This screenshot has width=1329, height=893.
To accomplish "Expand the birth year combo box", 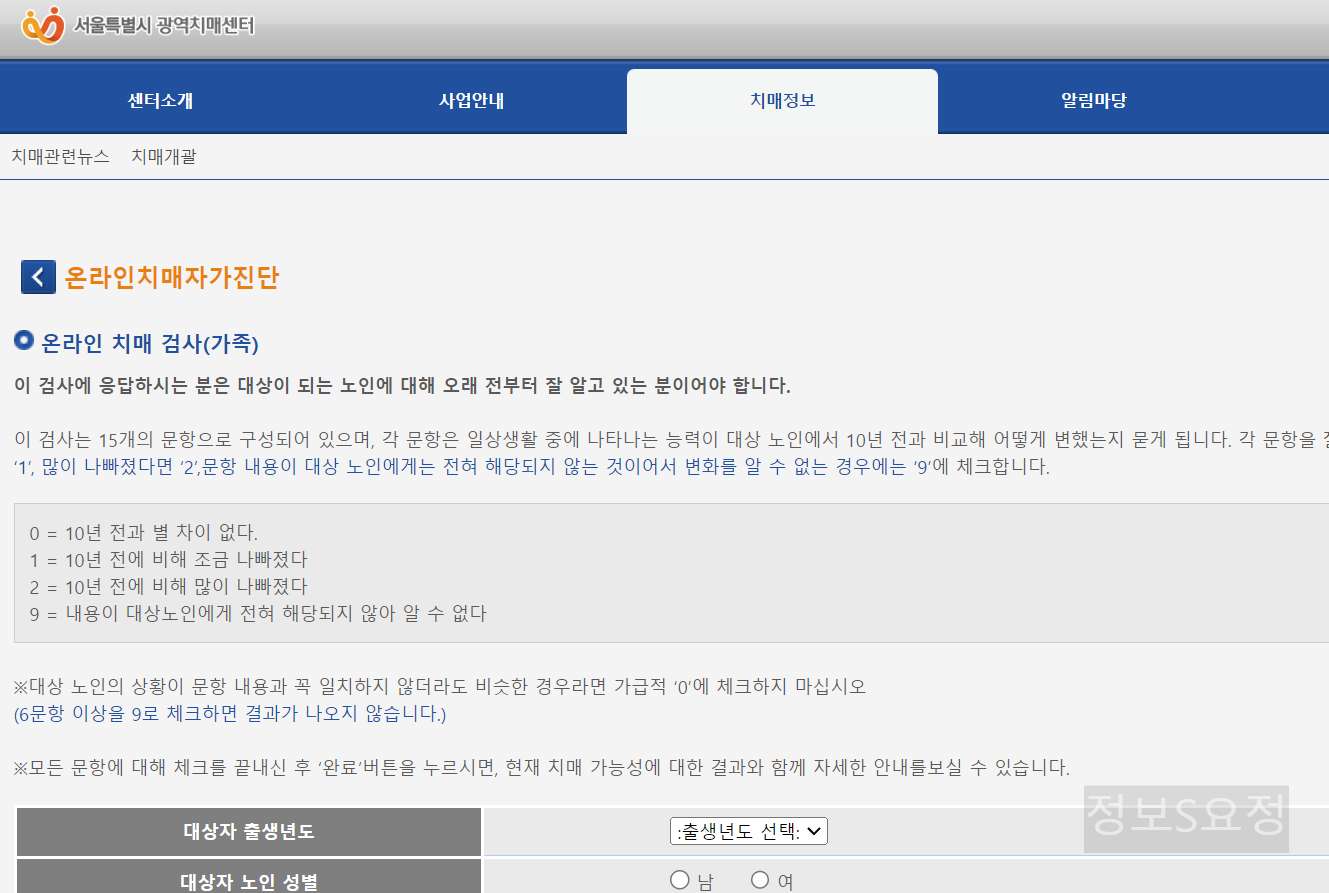I will tap(748, 831).
